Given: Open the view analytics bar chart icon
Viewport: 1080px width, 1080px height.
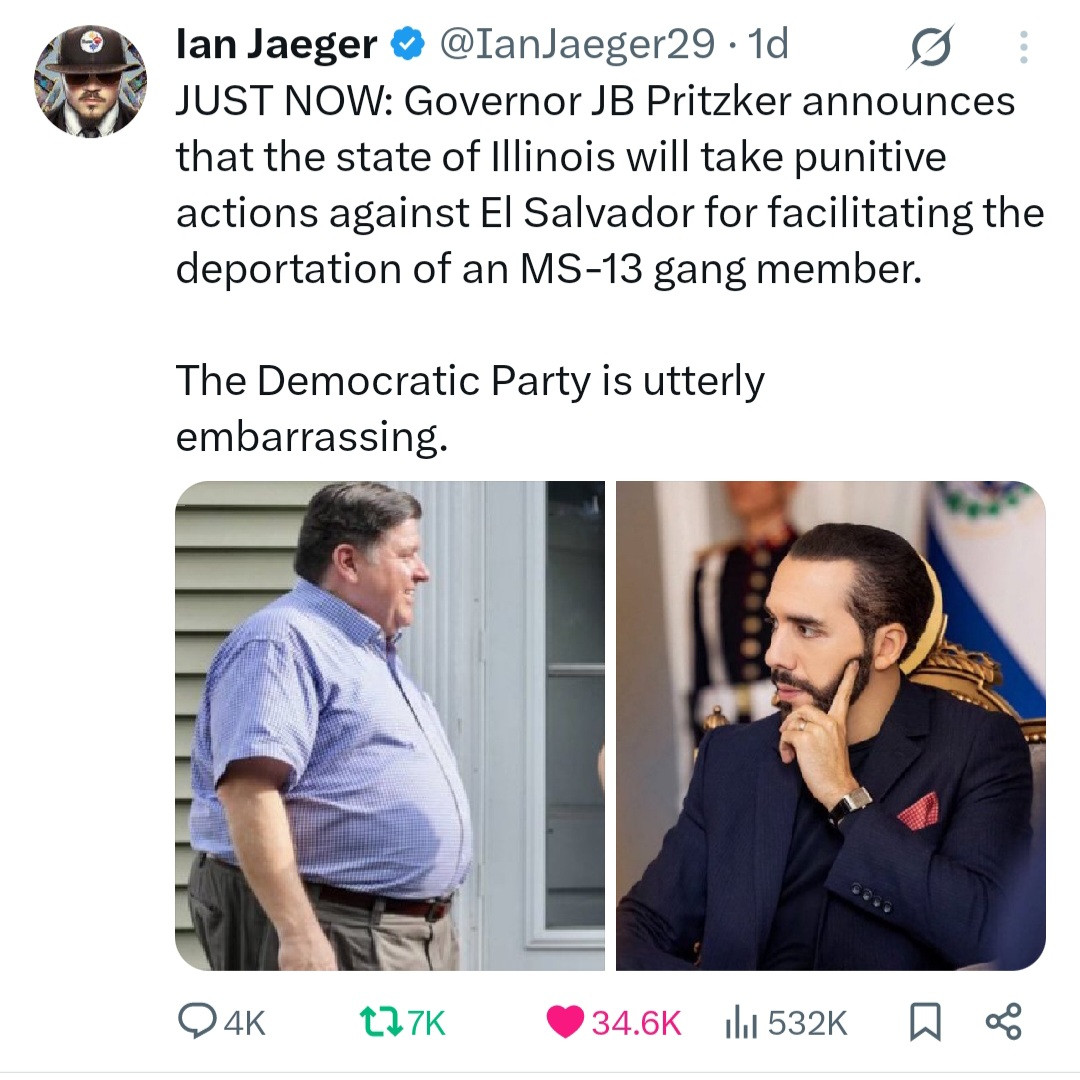Looking at the screenshot, I should tap(741, 1021).
